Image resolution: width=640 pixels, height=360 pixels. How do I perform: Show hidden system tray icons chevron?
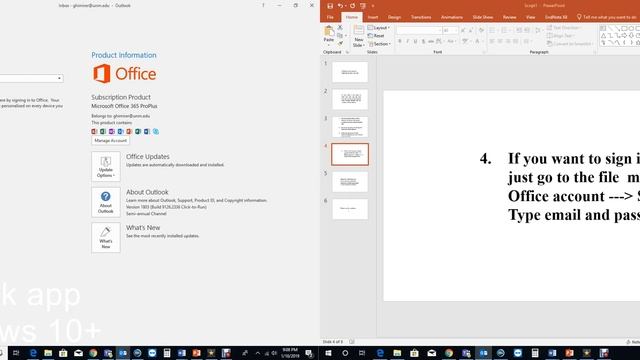pyautogui.click(x=258, y=353)
